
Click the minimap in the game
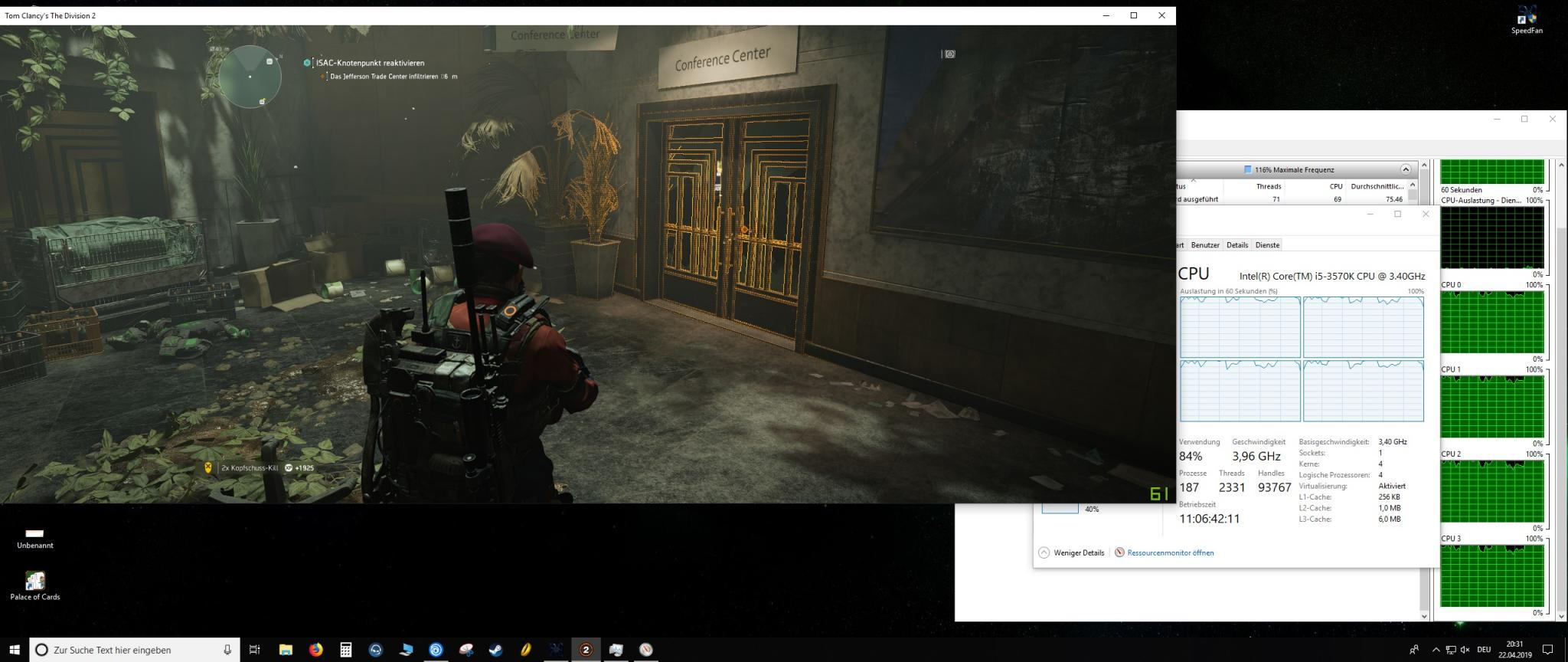(250, 77)
